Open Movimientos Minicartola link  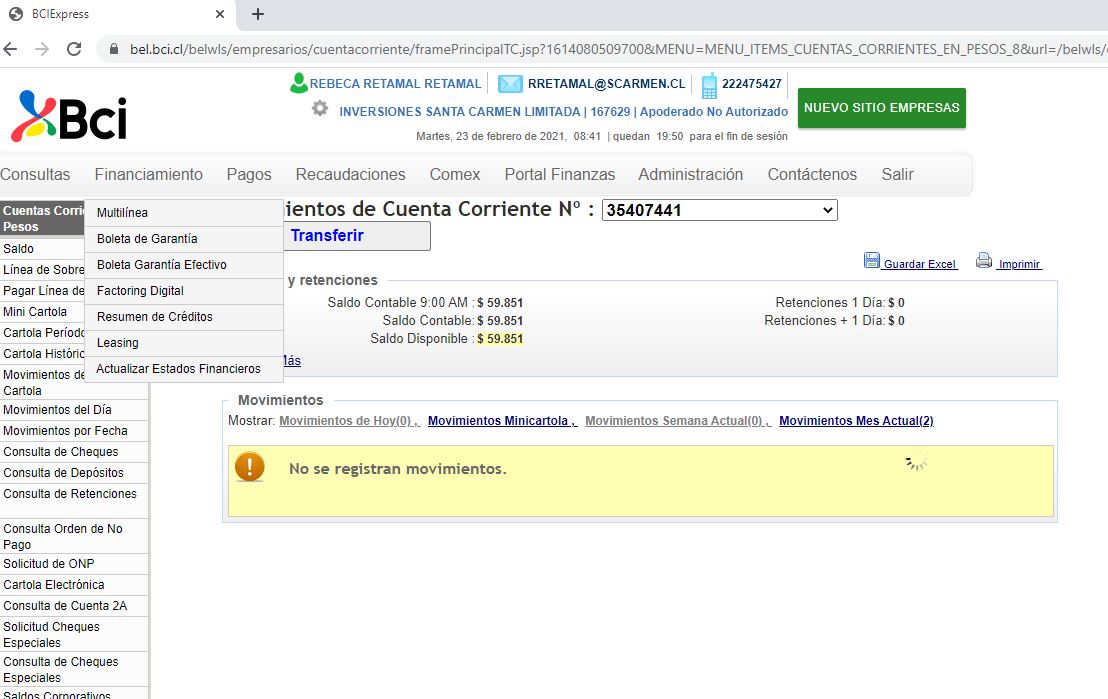[x=501, y=421]
